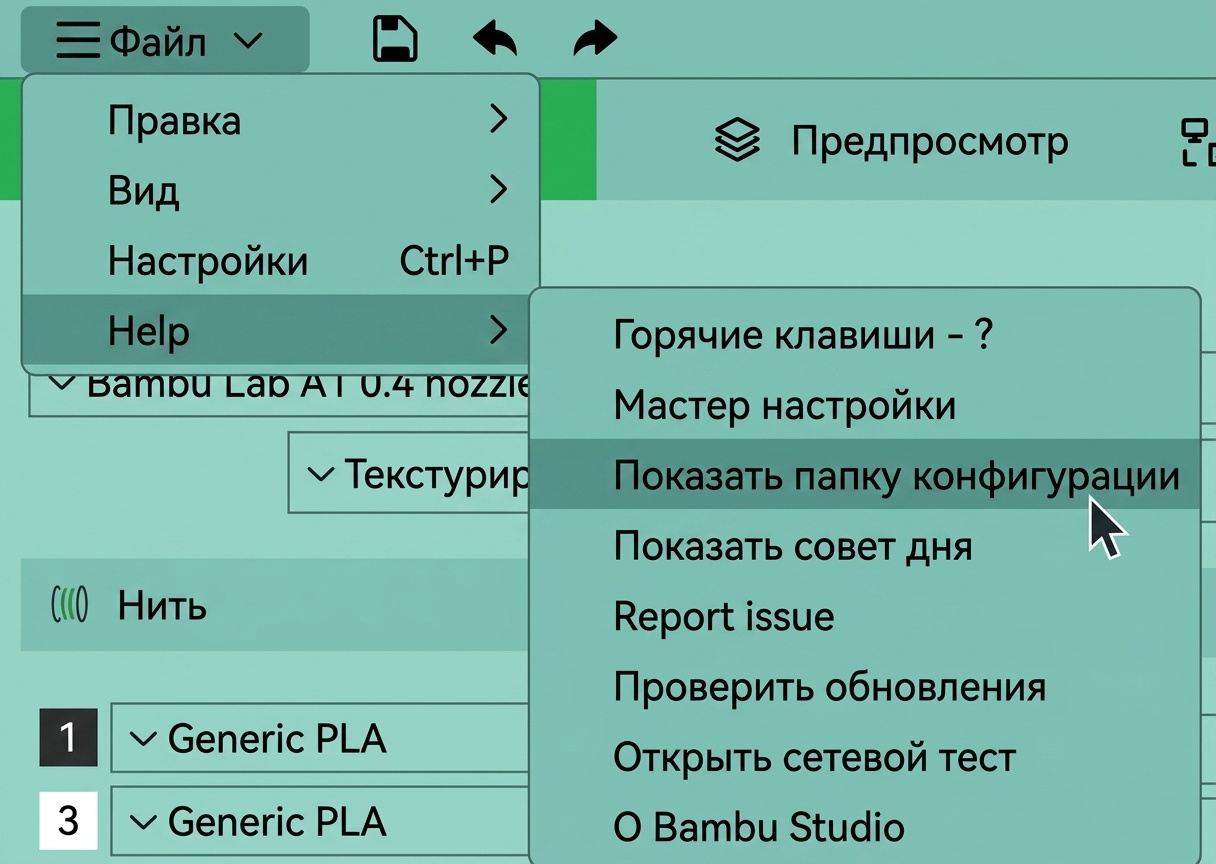
Task: Choose Настройки Ctrl+P menu item
Action: coord(280,261)
